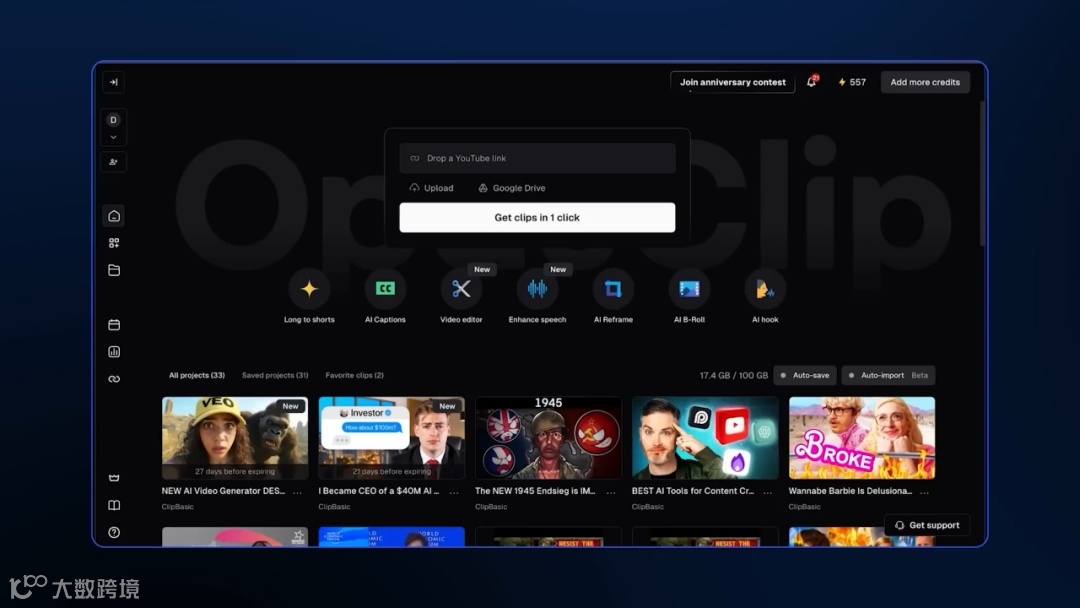This screenshot has height=608, width=1080.
Task: Open more options for Wannabe Barbie project
Action: point(924,492)
